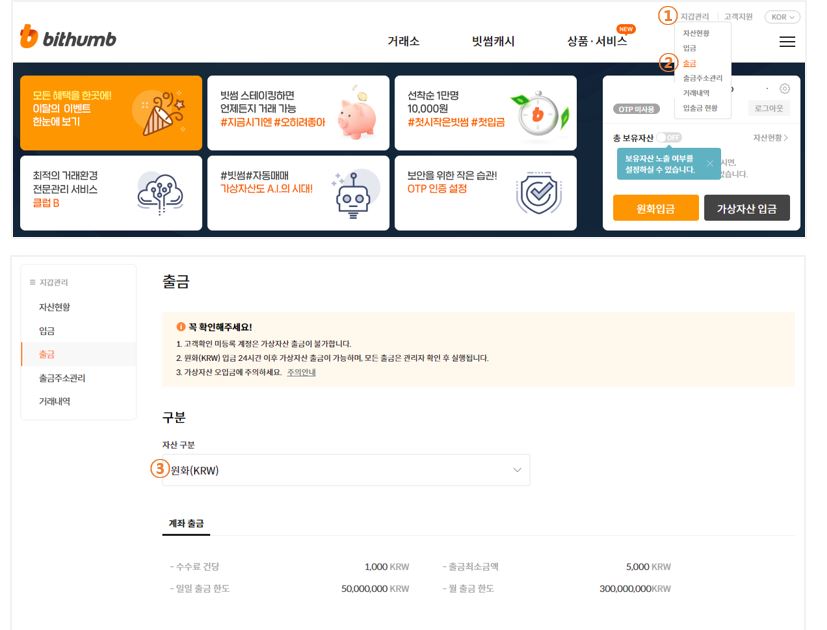The width and height of the screenshot is (827, 630).
Task: Open the hamburger menu icon
Action: 787,42
